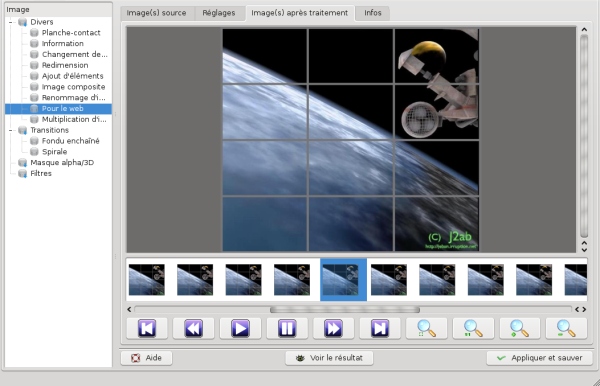Viewport: 600px width, 386px height.
Task: Open the Masque alpha/3D category
Action: pyautogui.click(x=62, y=163)
